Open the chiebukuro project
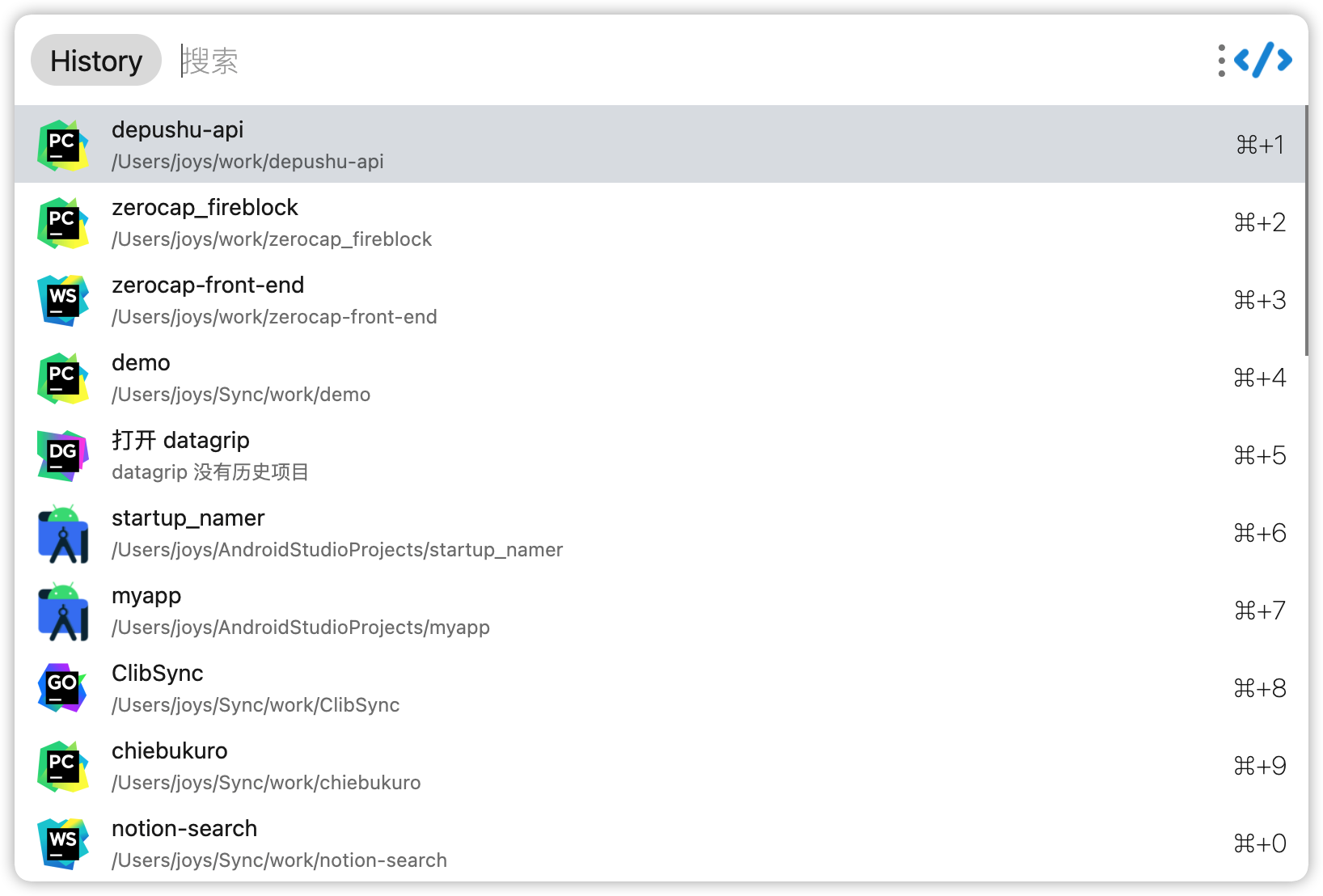 coord(660,767)
